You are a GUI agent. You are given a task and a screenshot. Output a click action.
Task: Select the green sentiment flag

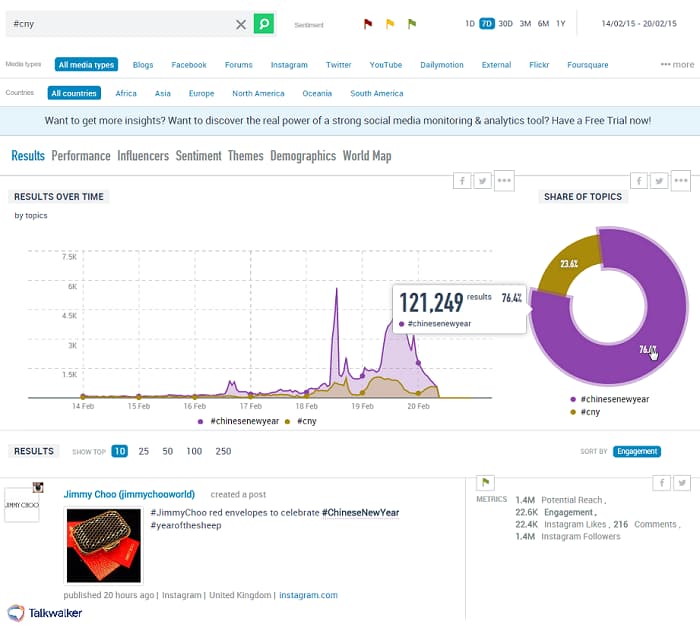(x=412, y=24)
